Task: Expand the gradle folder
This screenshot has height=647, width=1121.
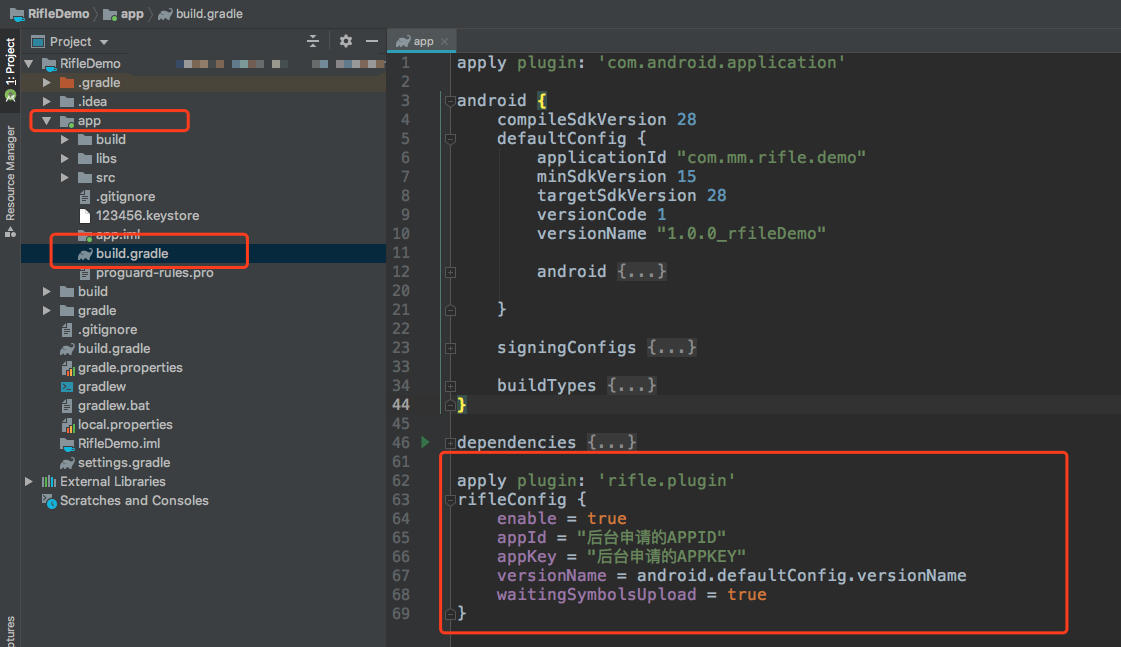Action: coord(47,311)
